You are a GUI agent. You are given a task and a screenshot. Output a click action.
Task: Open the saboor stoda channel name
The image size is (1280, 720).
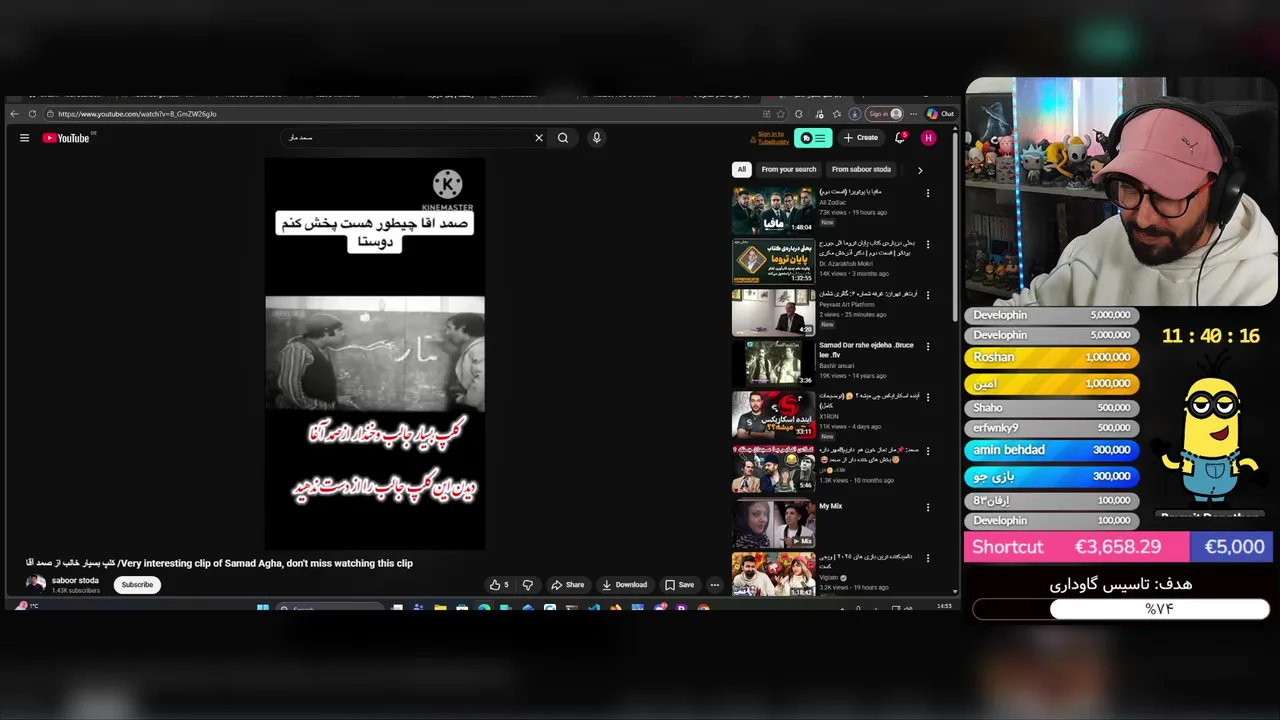[x=75, y=581]
